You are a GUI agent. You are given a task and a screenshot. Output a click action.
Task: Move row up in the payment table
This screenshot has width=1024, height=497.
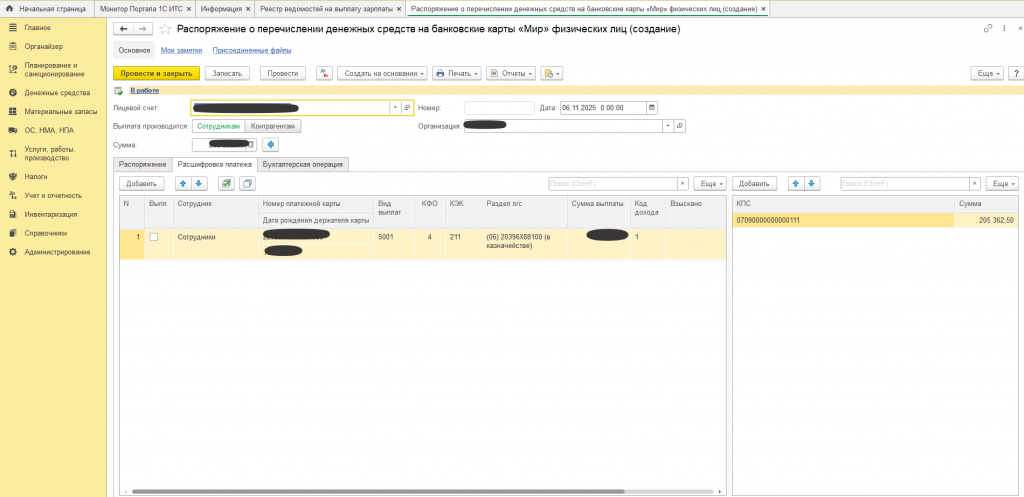pyautogui.click(x=184, y=184)
